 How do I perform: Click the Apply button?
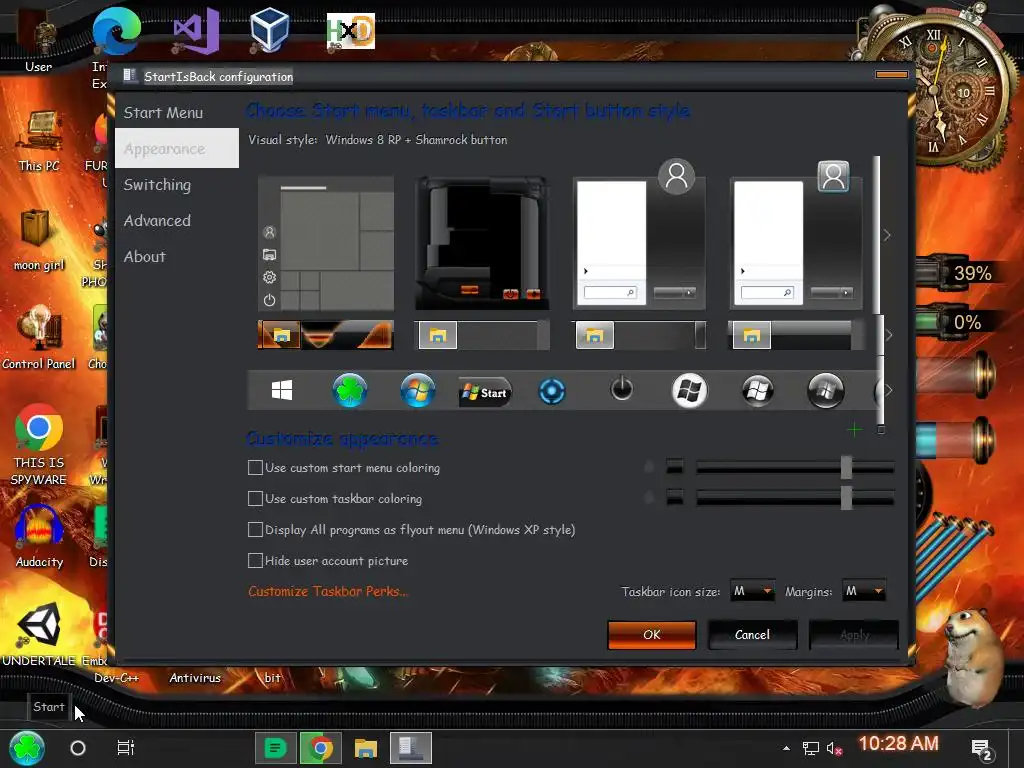tap(854, 635)
